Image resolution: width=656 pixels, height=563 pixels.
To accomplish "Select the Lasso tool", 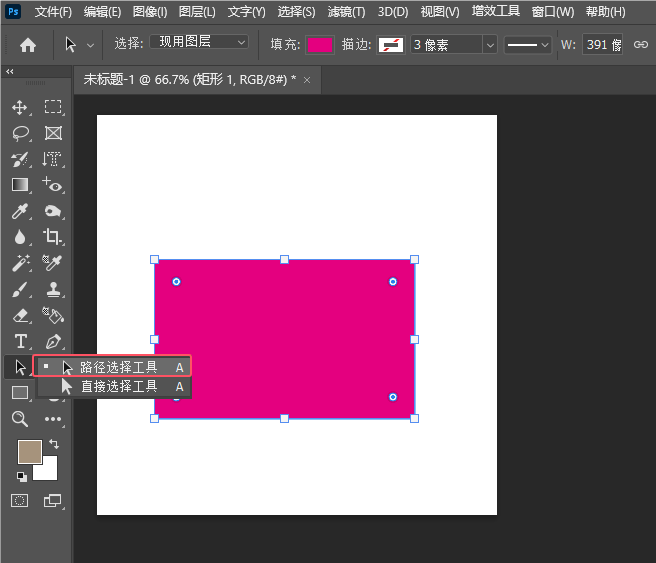I will (20, 133).
